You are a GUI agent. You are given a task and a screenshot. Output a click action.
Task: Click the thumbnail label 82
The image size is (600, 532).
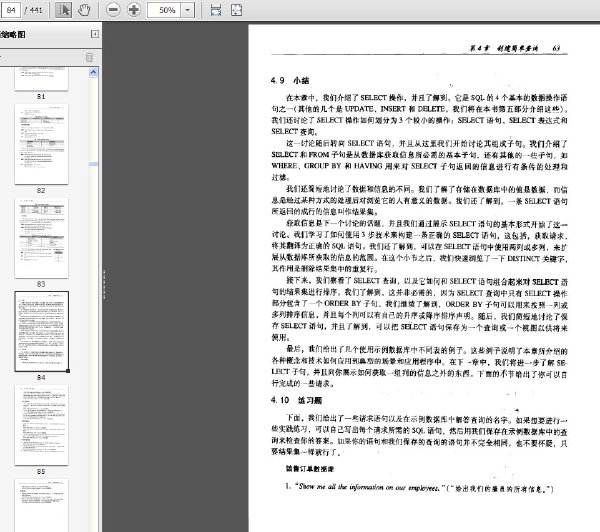(x=41, y=191)
